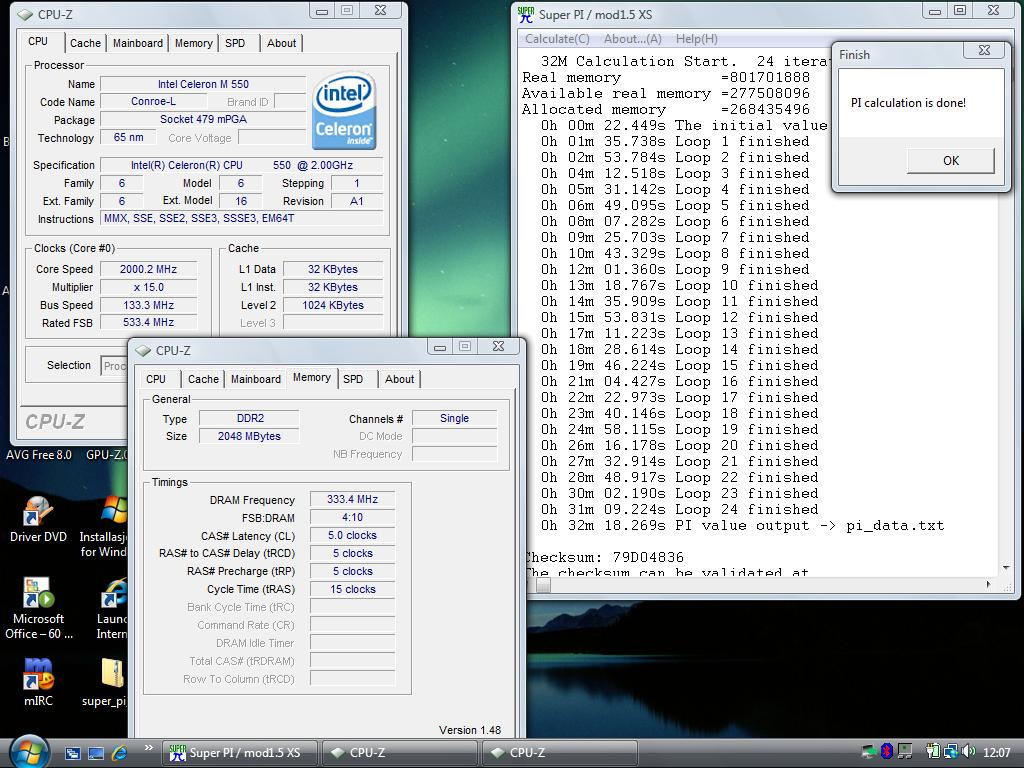Click memory Size value 2048 MBytes
Image resolution: width=1024 pixels, height=768 pixels.
pyautogui.click(x=249, y=436)
